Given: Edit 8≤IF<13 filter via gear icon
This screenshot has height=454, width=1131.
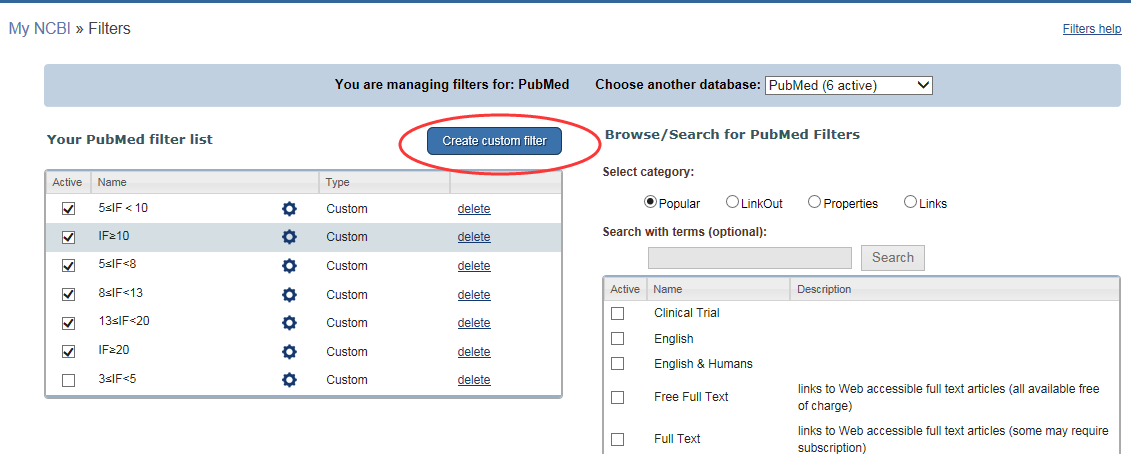Looking at the screenshot, I should coord(289,295).
